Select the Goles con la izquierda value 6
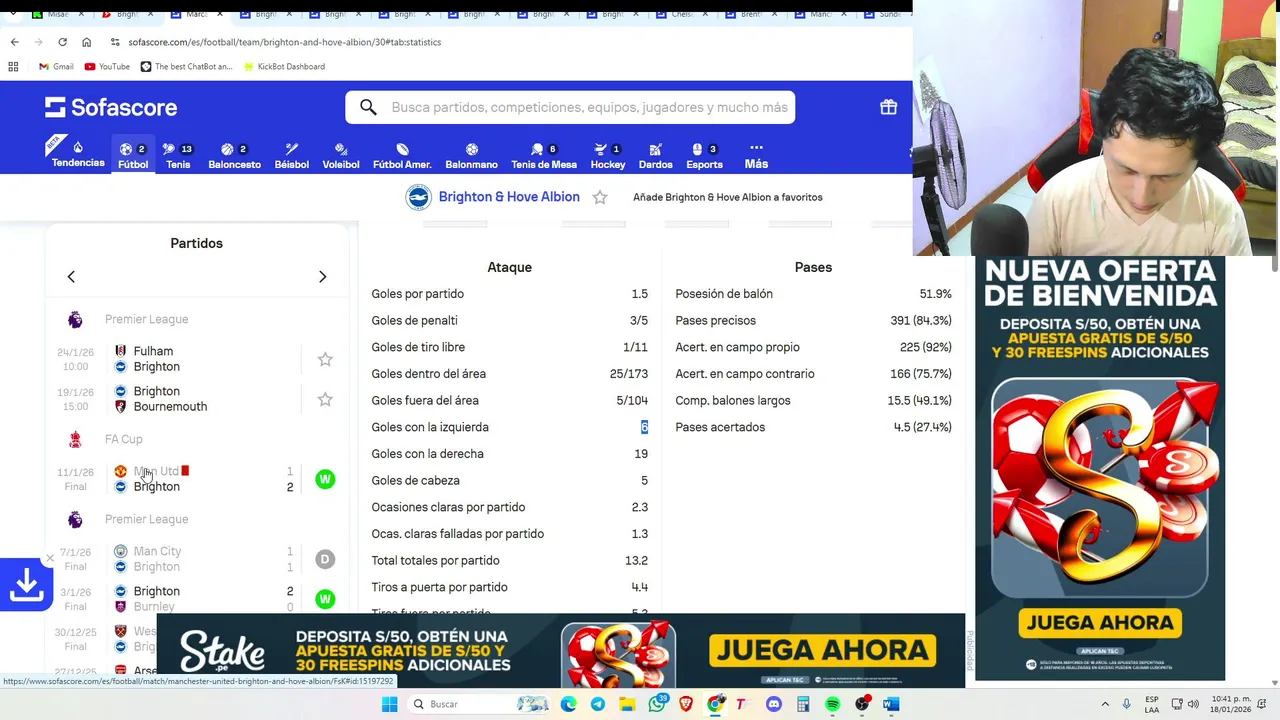Viewport: 1280px width, 720px height. pos(644,427)
